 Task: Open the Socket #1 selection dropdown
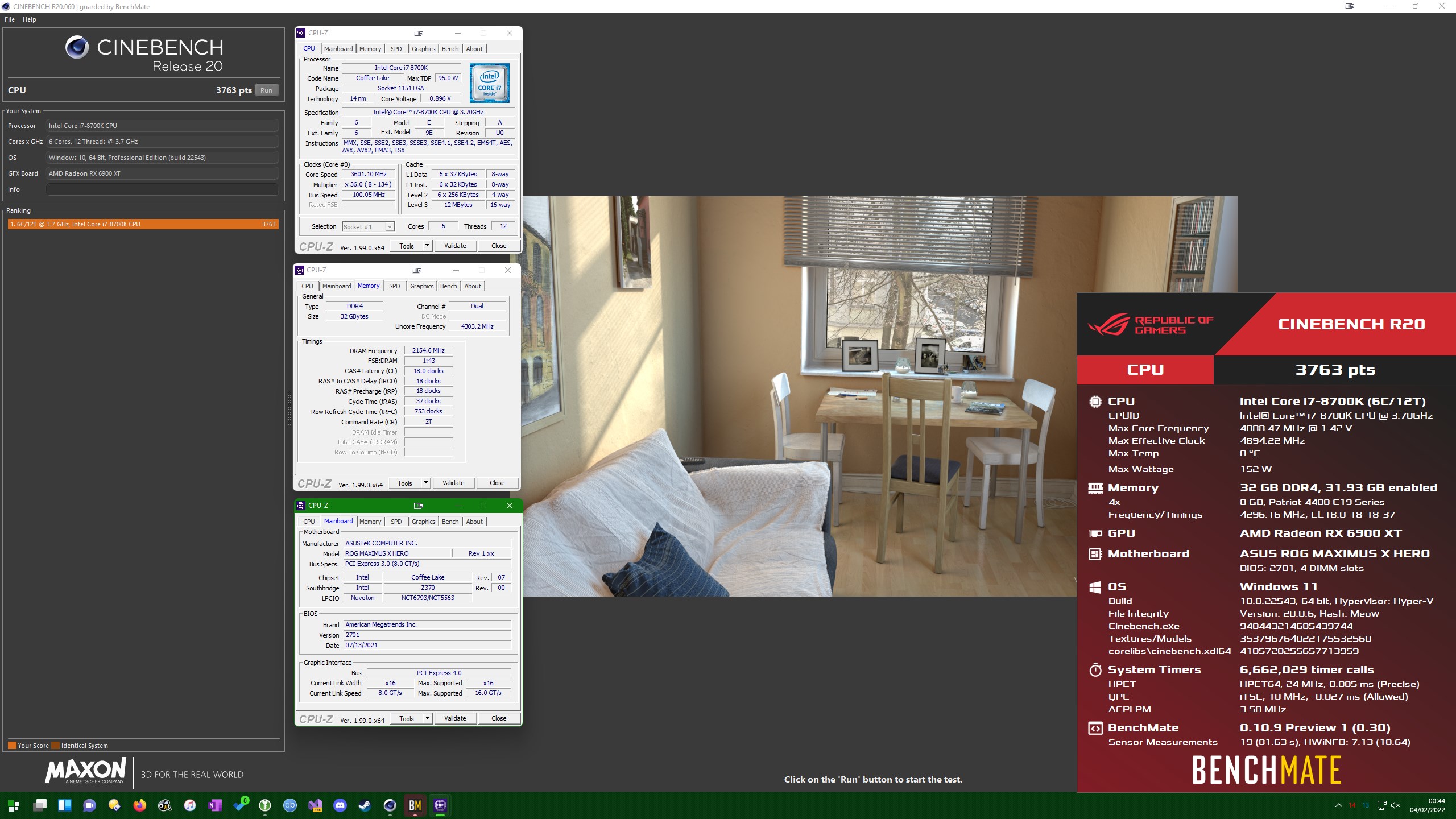click(x=369, y=227)
